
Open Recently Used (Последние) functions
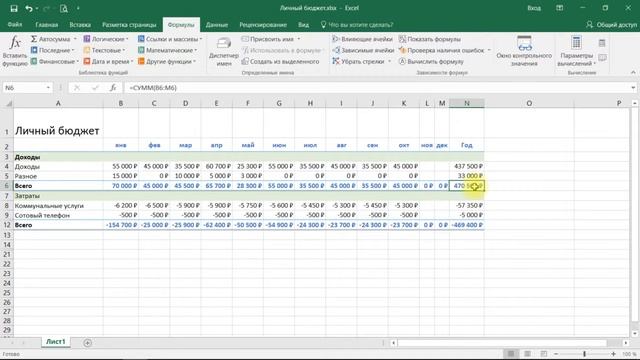[x=53, y=50]
